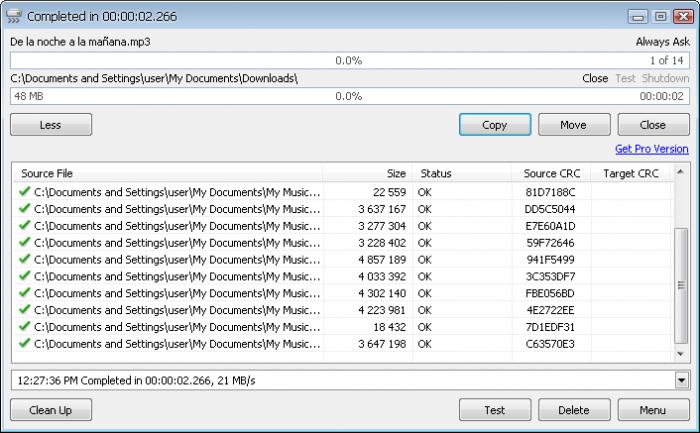Click the file list scrollbar down arrow

[x=680, y=354]
